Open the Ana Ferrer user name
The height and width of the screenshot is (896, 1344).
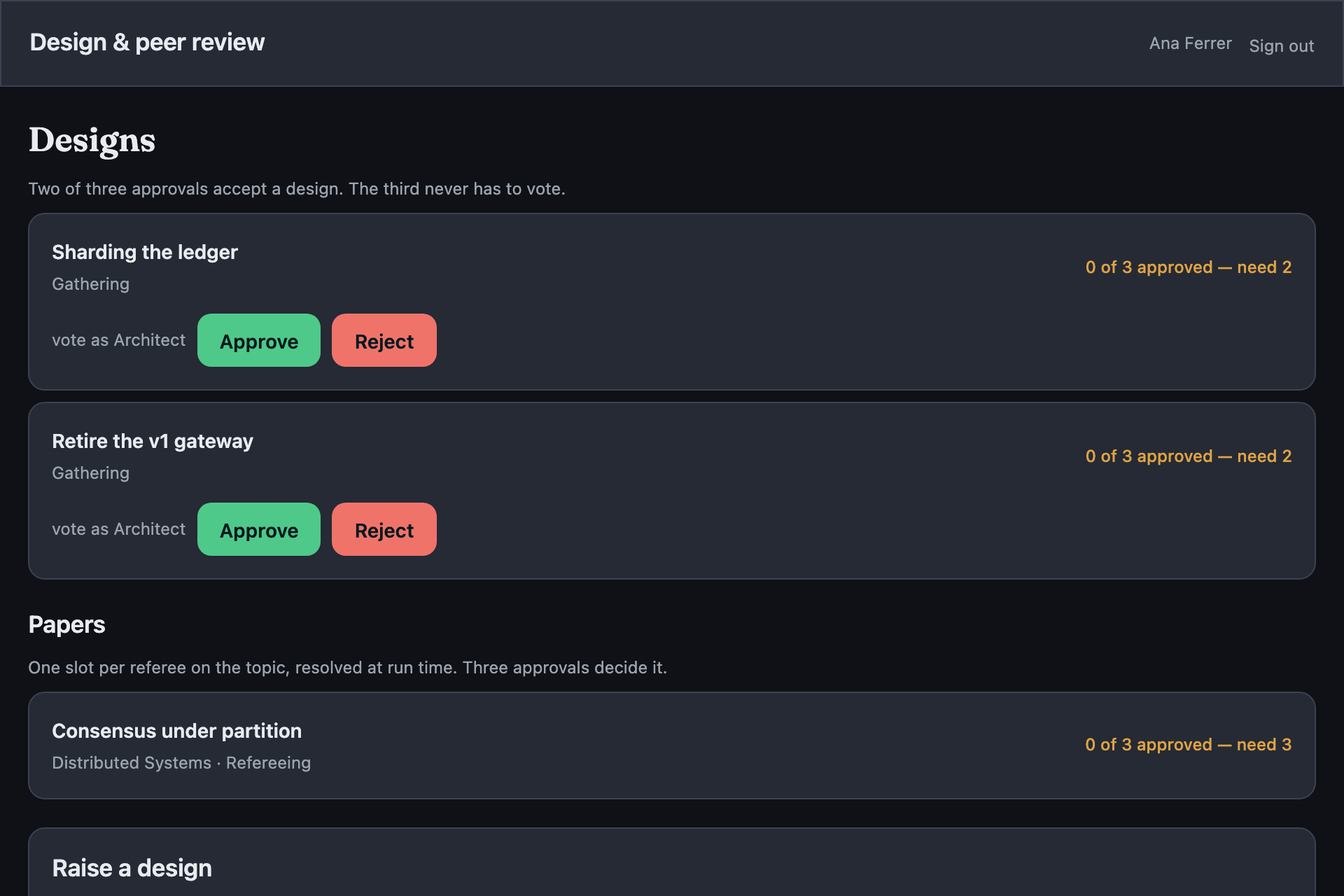(1190, 43)
